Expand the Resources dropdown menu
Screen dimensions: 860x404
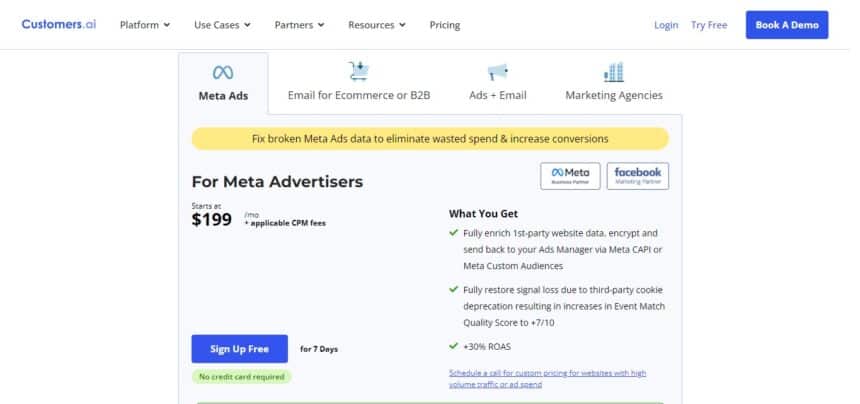click(x=377, y=25)
